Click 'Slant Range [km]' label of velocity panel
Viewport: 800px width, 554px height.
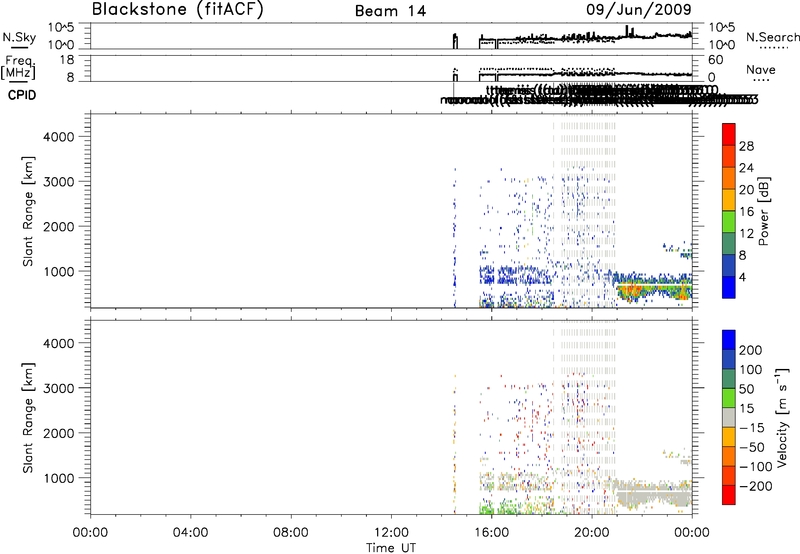[28, 418]
